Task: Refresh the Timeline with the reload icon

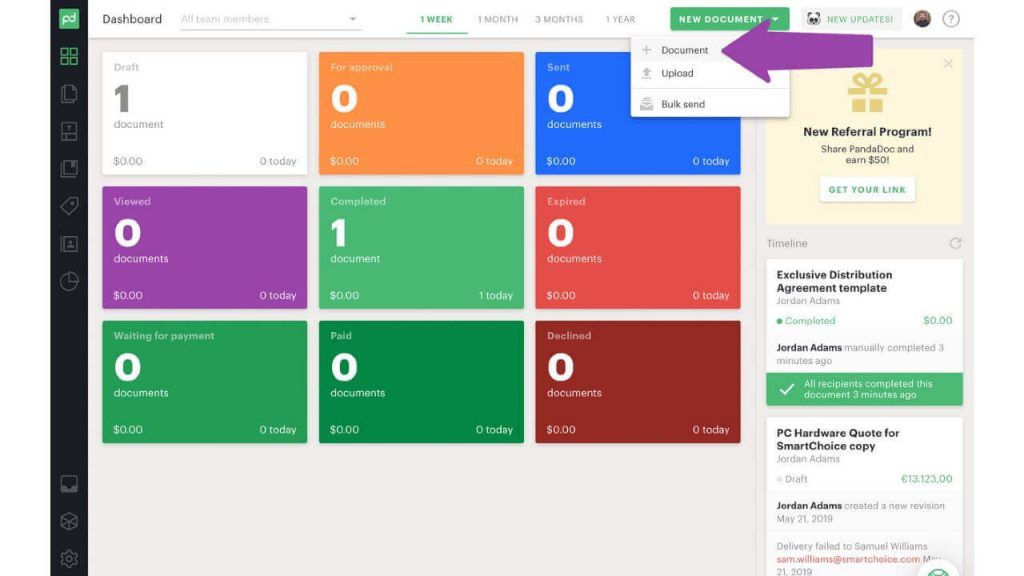Action: [955, 243]
